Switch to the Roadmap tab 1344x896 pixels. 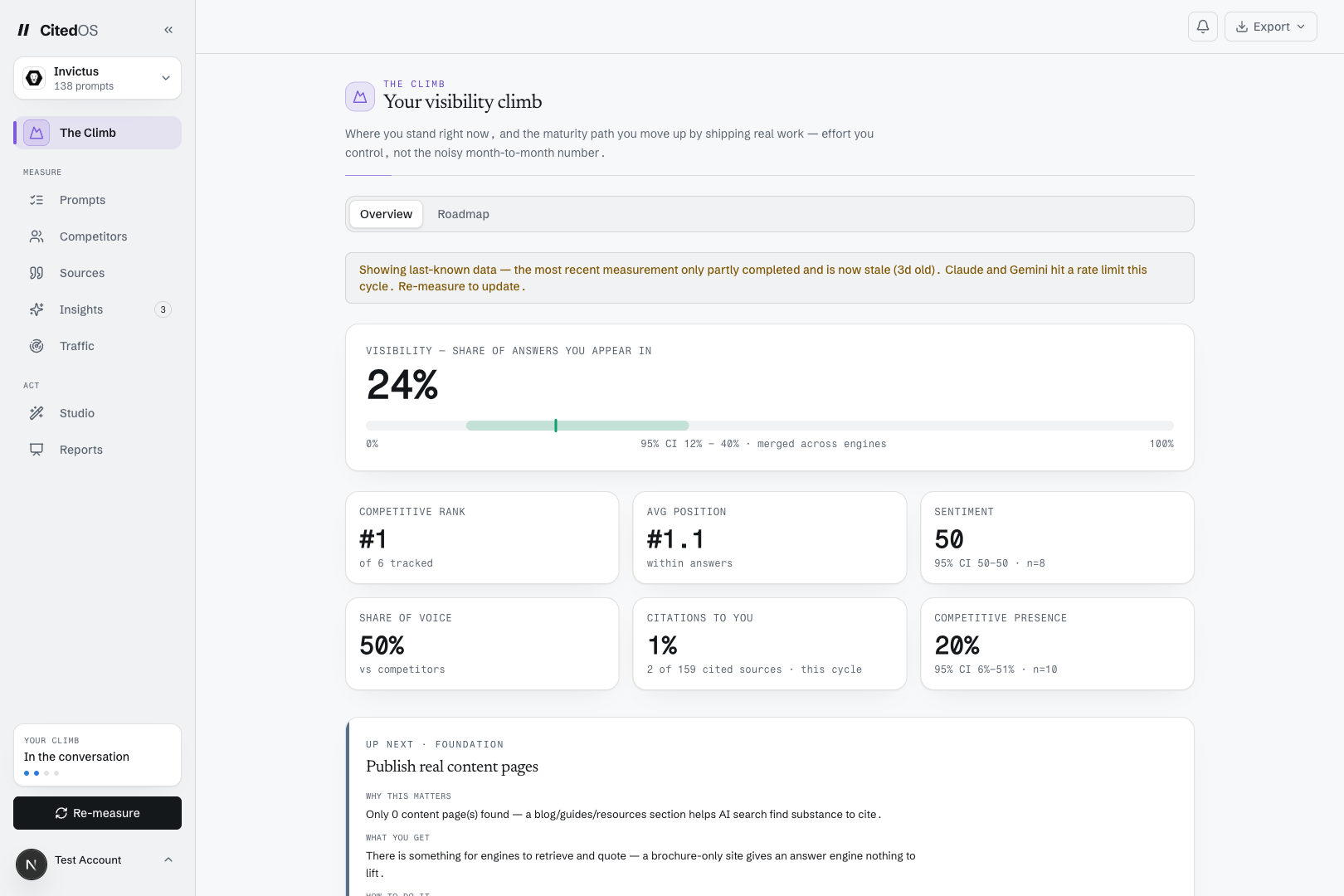463,214
